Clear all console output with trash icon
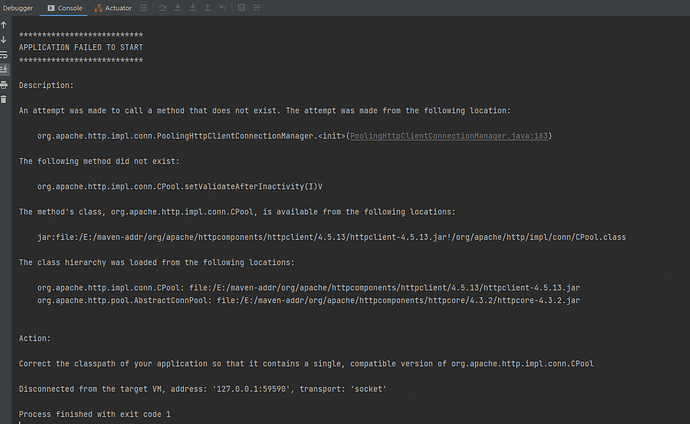The image size is (690, 424). coord(4,99)
